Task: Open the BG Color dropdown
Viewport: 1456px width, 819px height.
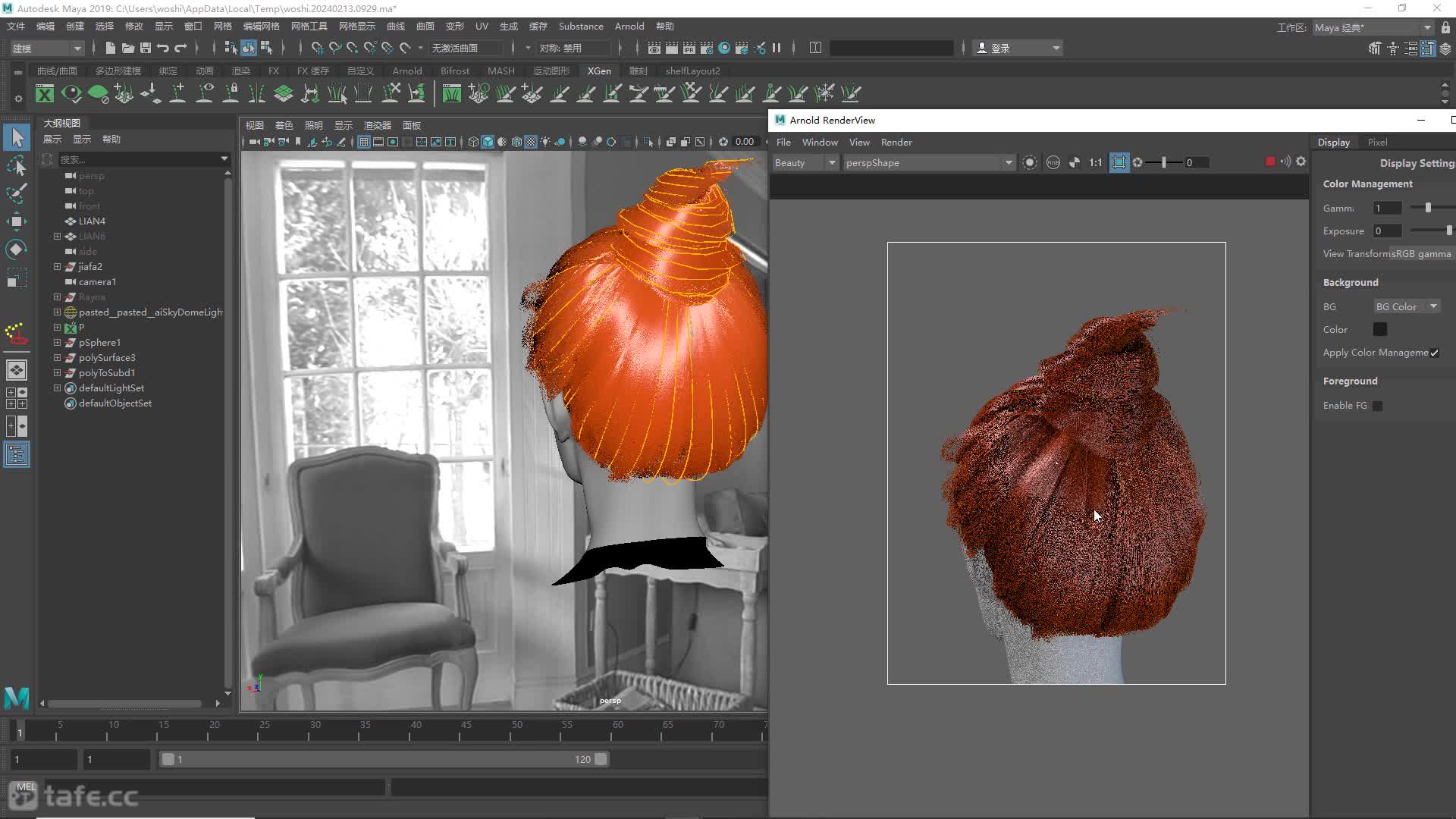Action: [1407, 306]
